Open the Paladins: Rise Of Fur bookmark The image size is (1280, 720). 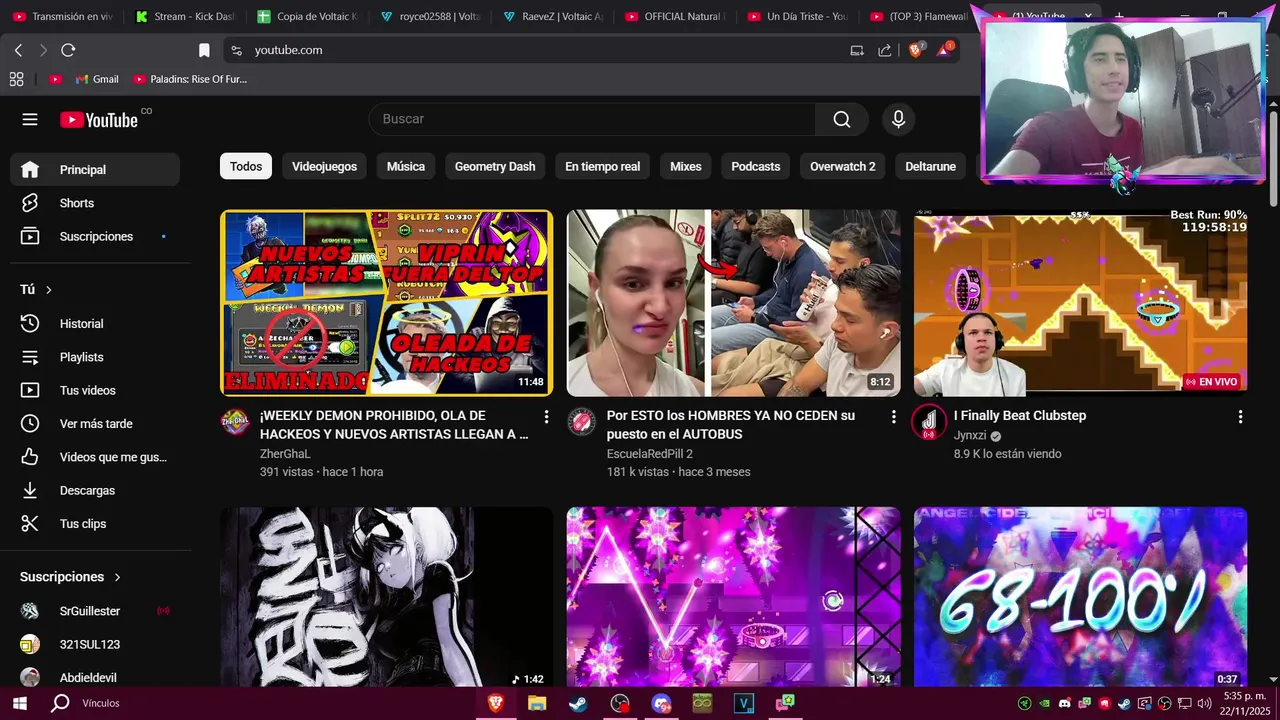click(190, 79)
